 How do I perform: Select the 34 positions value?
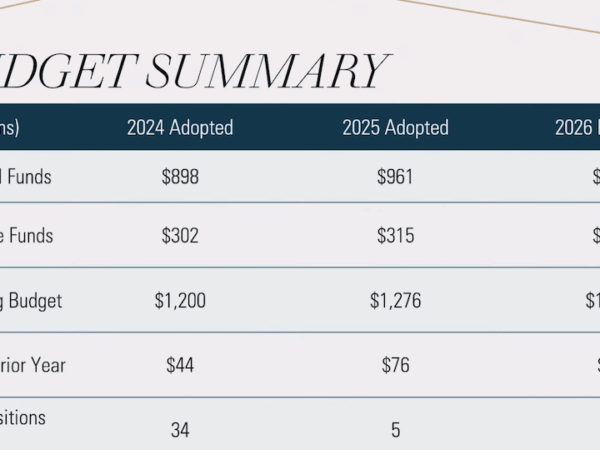[x=180, y=430]
